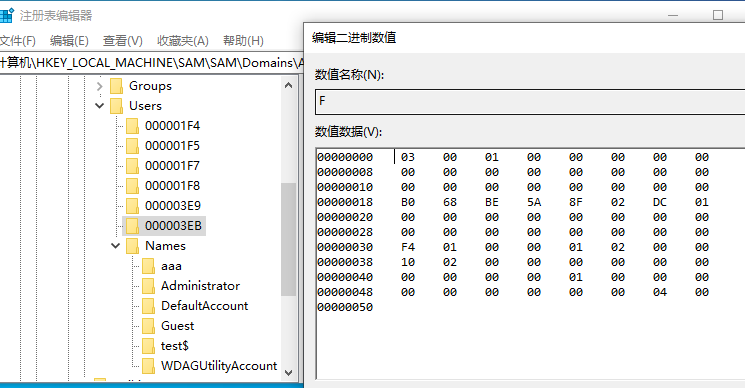Select the DefaultAccount name key
This screenshot has width=745, height=388.
tap(205, 306)
